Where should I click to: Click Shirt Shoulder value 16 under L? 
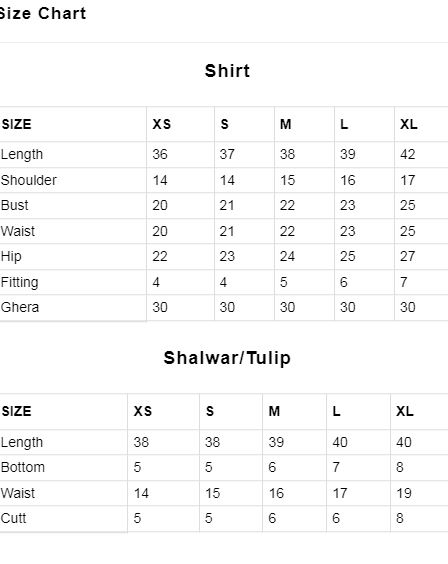click(x=348, y=180)
